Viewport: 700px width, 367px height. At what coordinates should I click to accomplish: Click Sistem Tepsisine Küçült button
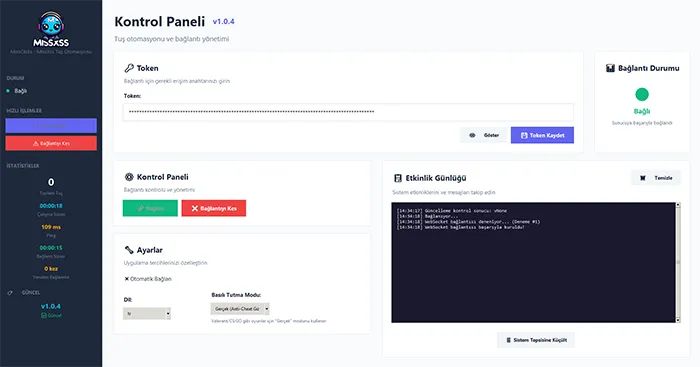pyautogui.click(x=536, y=340)
